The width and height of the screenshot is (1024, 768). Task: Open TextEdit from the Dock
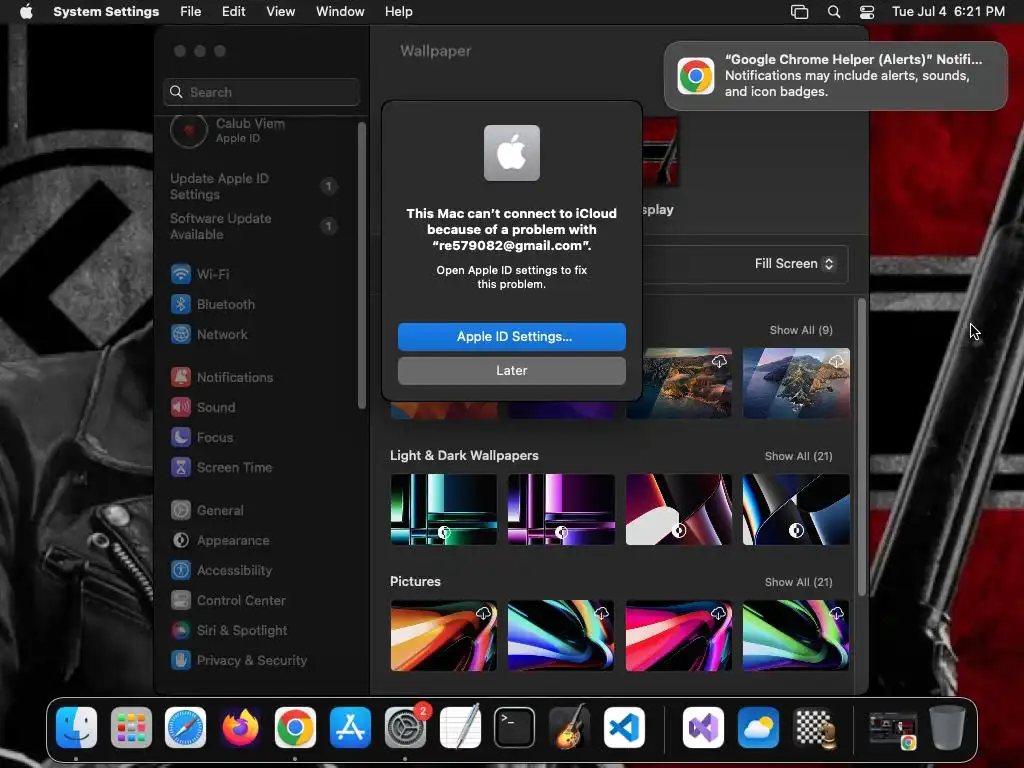click(x=460, y=727)
